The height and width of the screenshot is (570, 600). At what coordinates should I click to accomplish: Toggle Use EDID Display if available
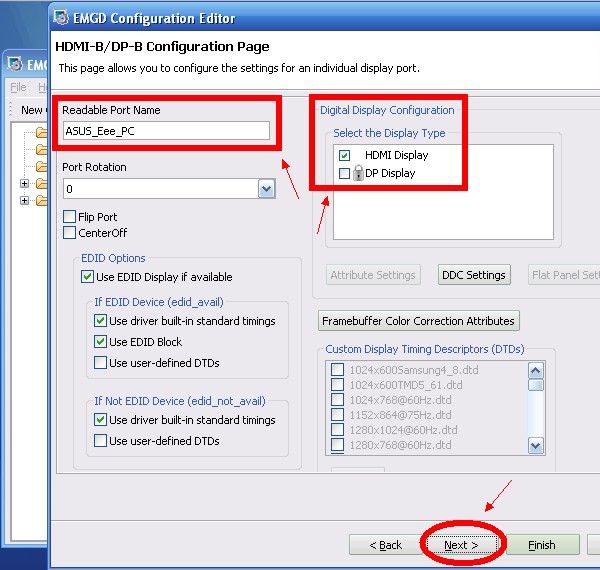pyautogui.click(x=88, y=277)
